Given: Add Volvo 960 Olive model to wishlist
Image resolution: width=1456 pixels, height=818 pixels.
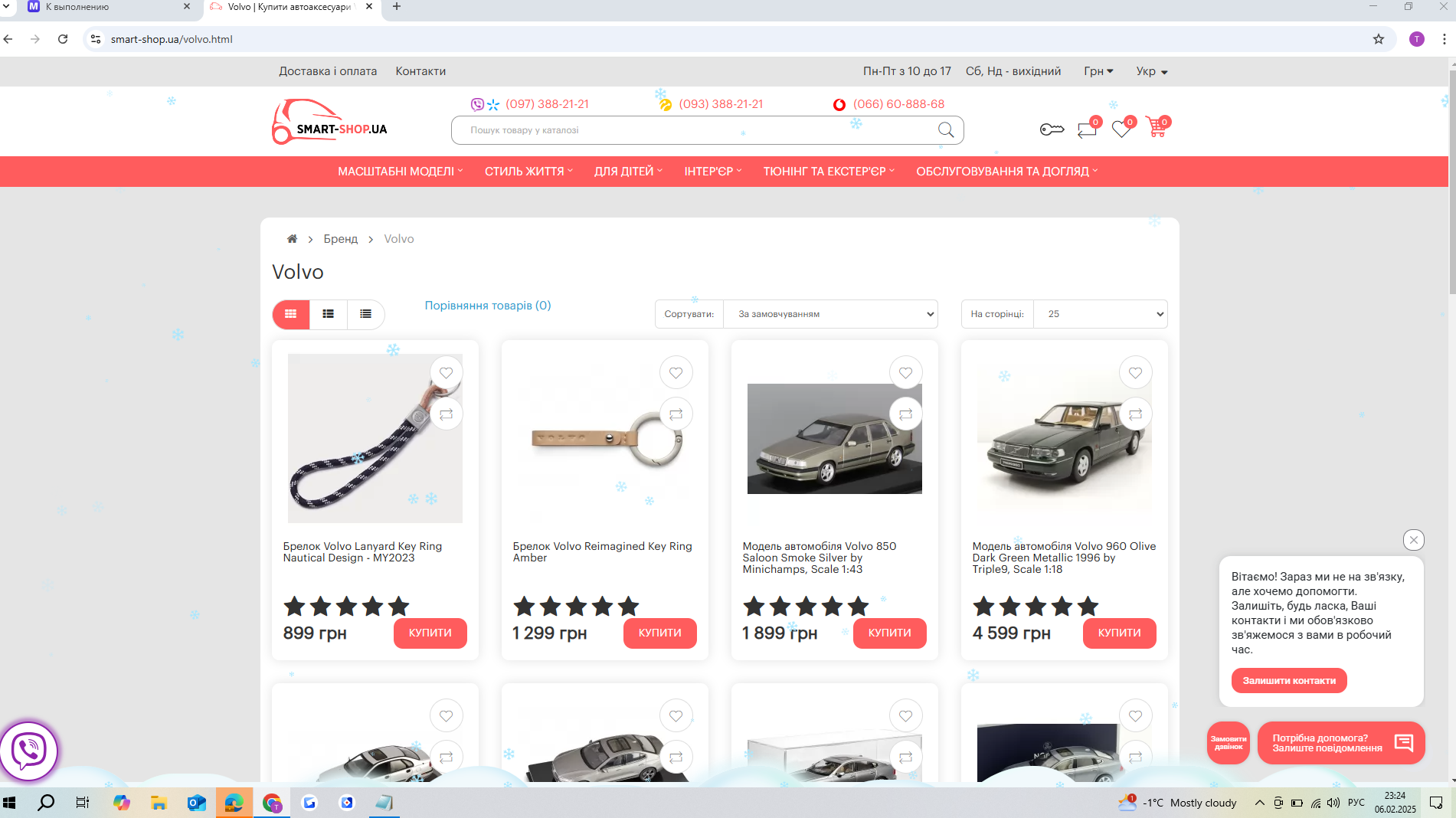Looking at the screenshot, I should (x=1135, y=373).
